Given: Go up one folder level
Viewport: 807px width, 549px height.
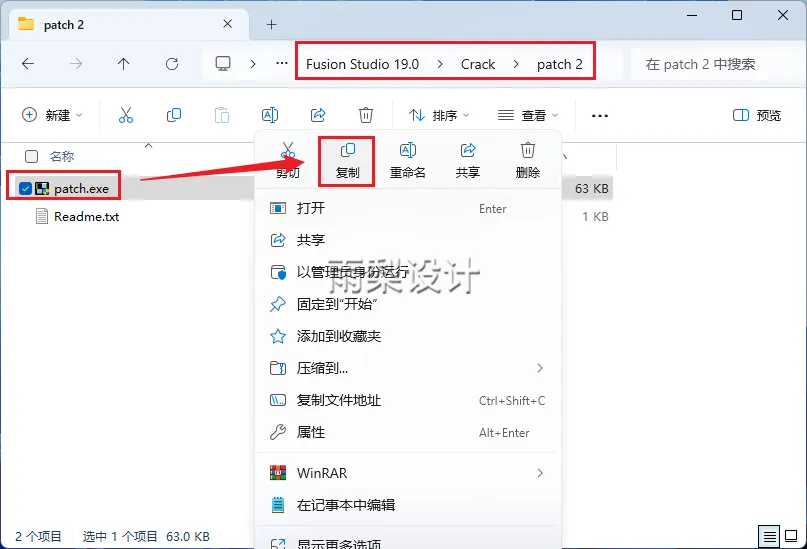Looking at the screenshot, I should click(x=124, y=64).
